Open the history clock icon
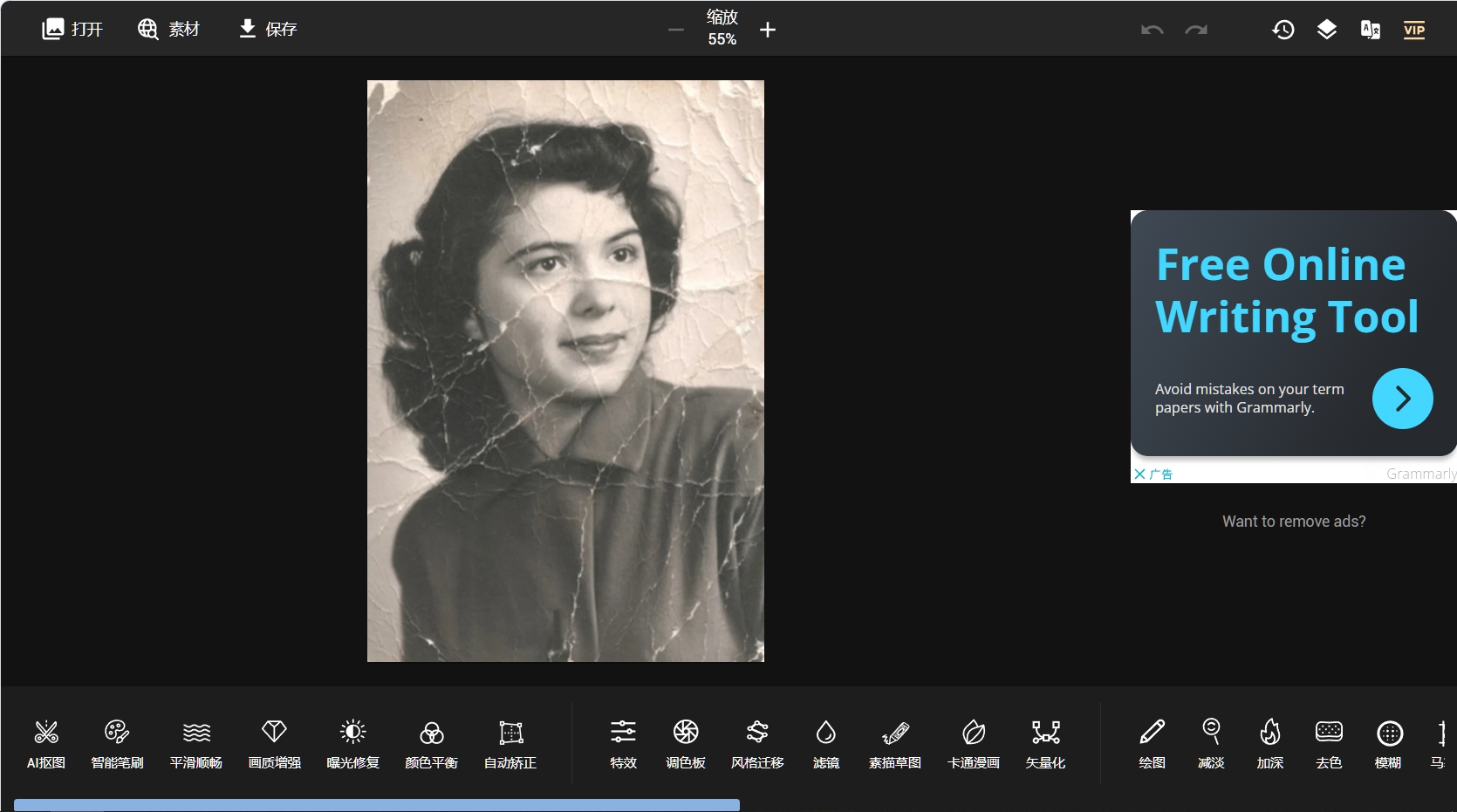Screen dimensions: 1457x812 (1283, 30)
